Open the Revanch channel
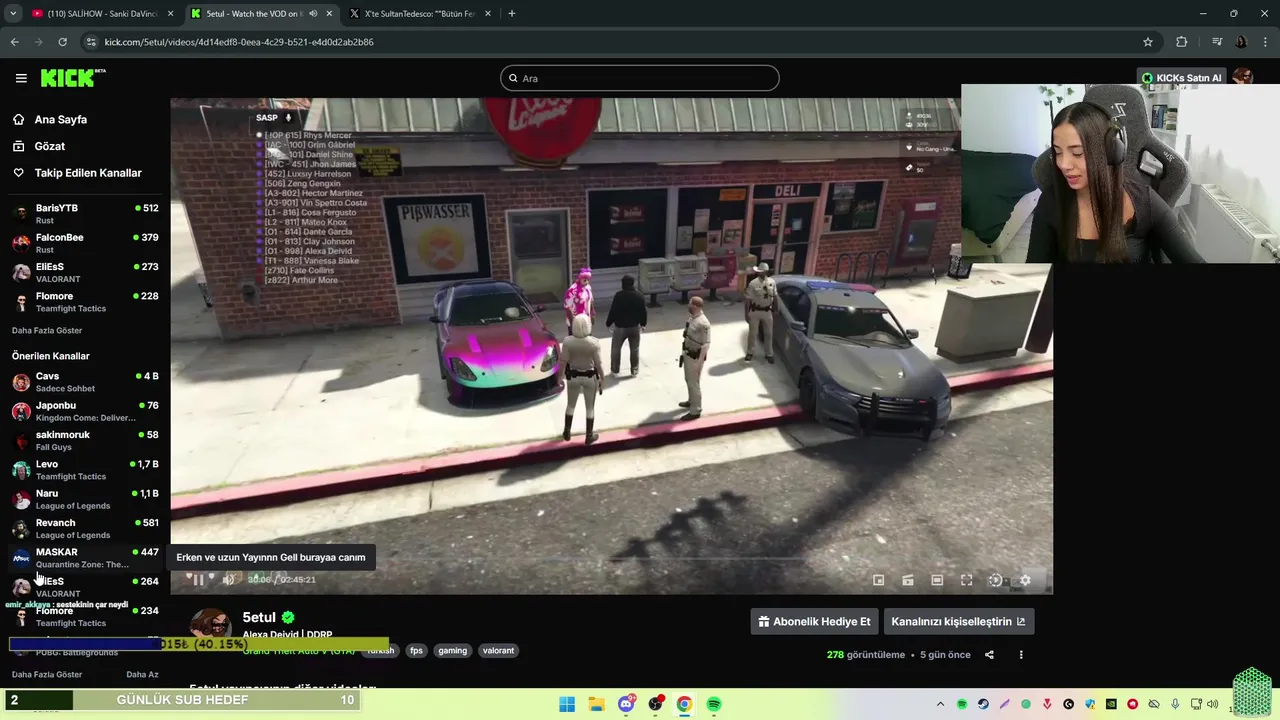The image size is (1280, 720). pos(84,528)
